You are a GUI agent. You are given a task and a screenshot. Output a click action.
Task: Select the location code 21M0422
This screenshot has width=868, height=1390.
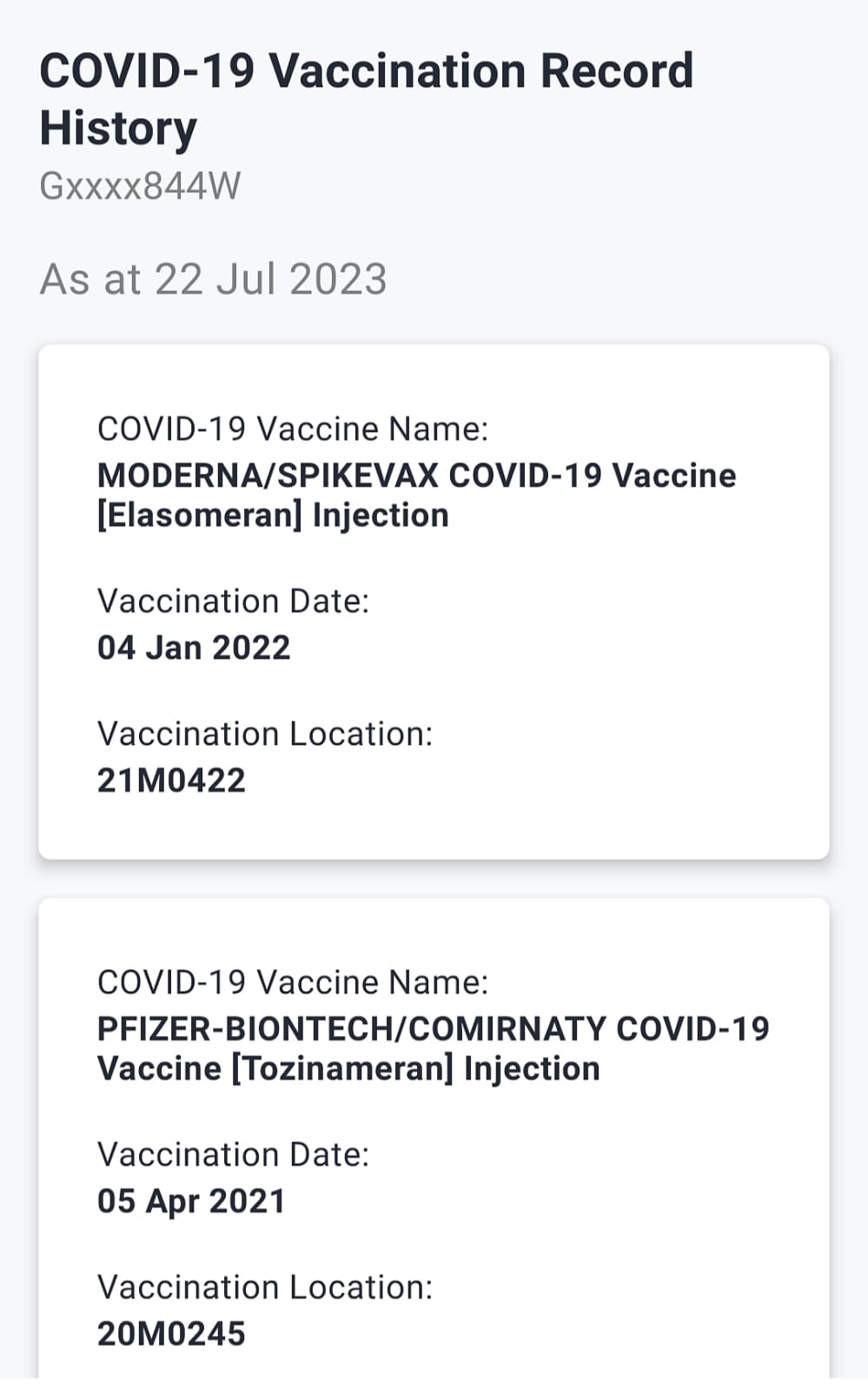(171, 780)
